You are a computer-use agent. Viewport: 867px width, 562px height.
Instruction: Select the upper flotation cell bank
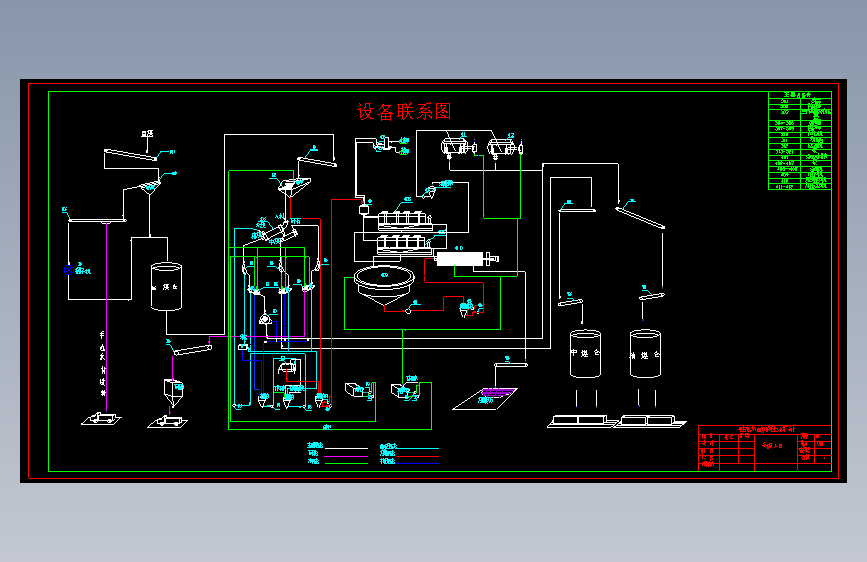405,220
